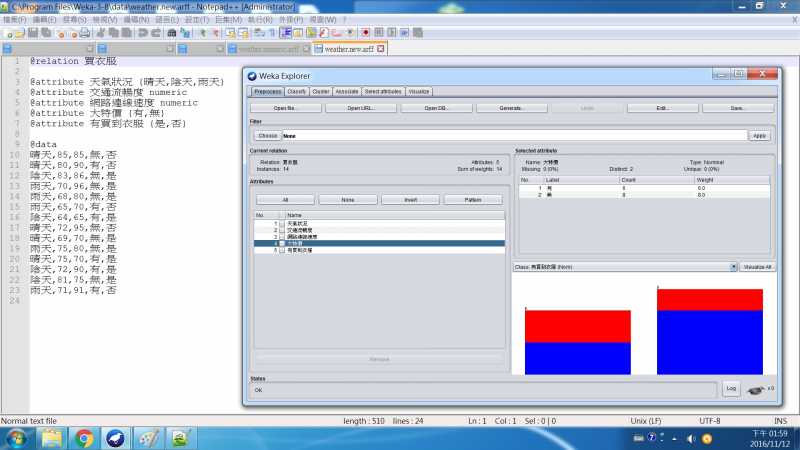Click the Open file... button in Weka

tap(286, 108)
